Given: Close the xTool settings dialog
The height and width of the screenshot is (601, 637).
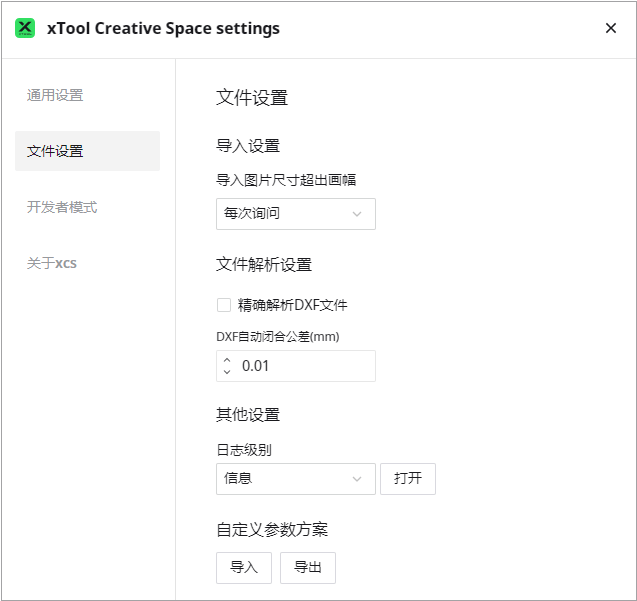Looking at the screenshot, I should (x=611, y=28).
